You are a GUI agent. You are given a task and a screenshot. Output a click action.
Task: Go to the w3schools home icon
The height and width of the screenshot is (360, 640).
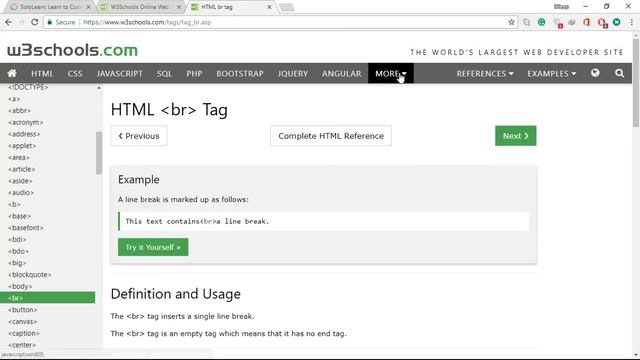pyautogui.click(x=12, y=73)
